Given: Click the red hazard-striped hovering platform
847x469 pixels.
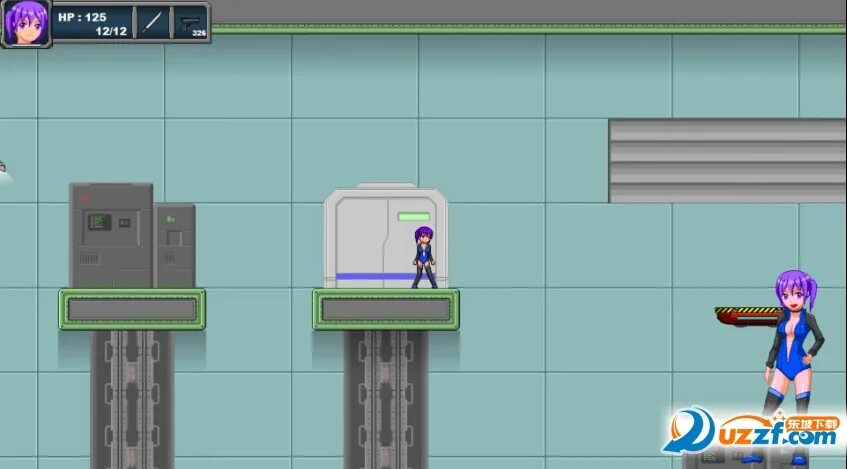Looking at the screenshot, I should point(748,316).
